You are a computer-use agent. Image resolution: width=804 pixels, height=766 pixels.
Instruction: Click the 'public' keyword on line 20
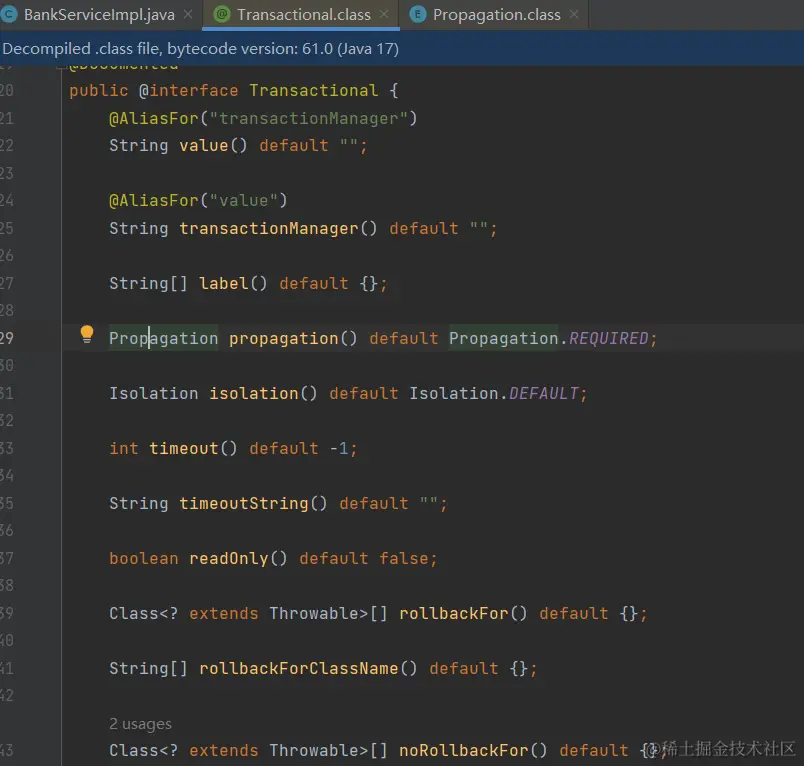(98, 91)
